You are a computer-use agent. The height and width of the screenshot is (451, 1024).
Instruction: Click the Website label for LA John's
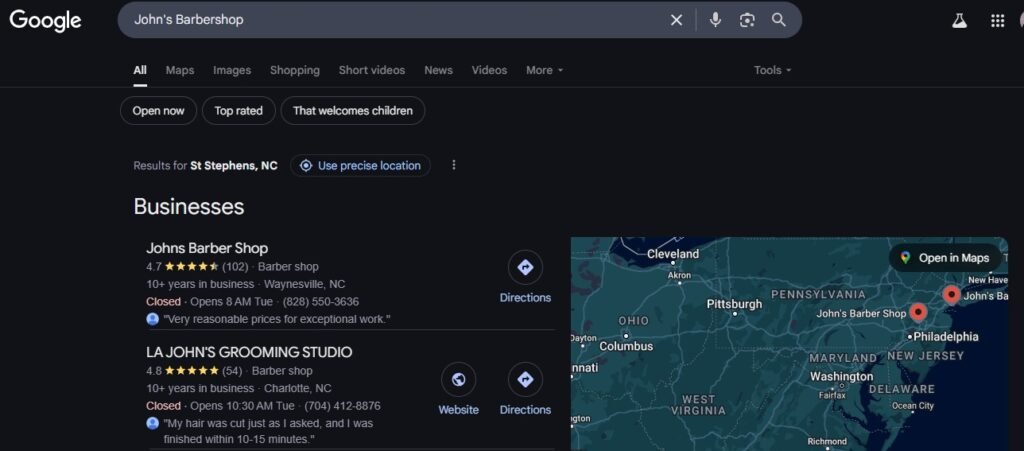coord(458,410)
